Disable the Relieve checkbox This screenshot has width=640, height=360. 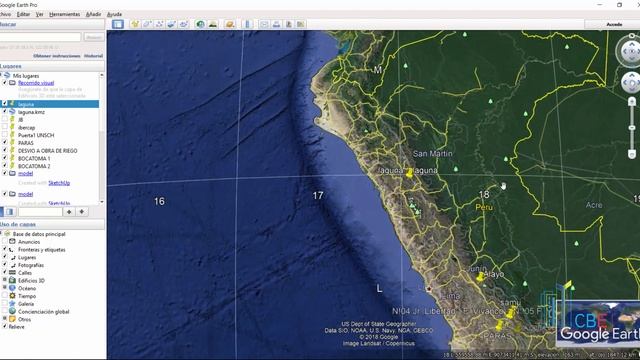(x=5, y=327)
